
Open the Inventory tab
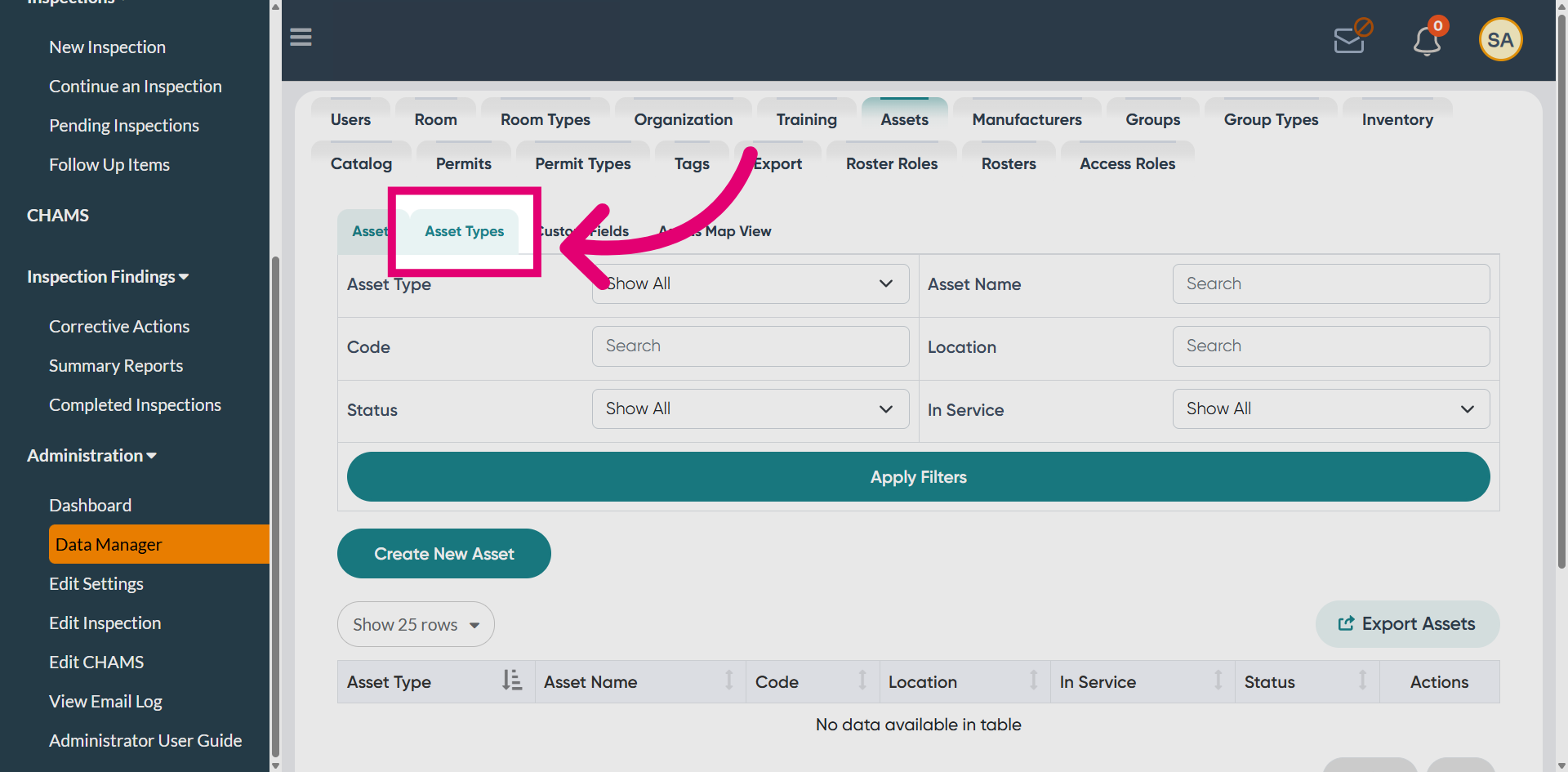pos(1397,119)
